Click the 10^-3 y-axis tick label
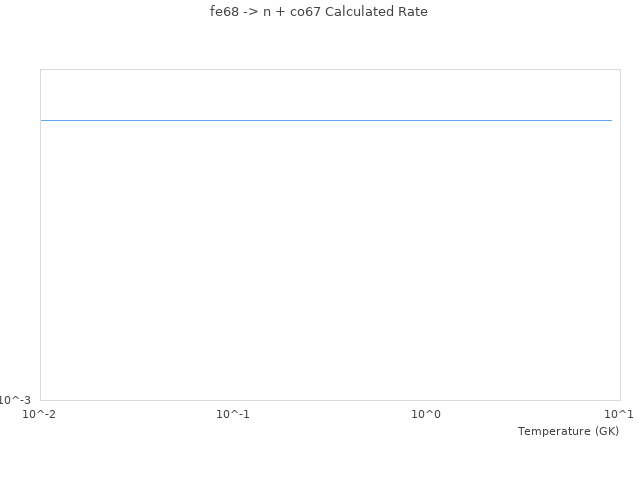The height and width of the screenshot is (480, 640). (15, 400)
